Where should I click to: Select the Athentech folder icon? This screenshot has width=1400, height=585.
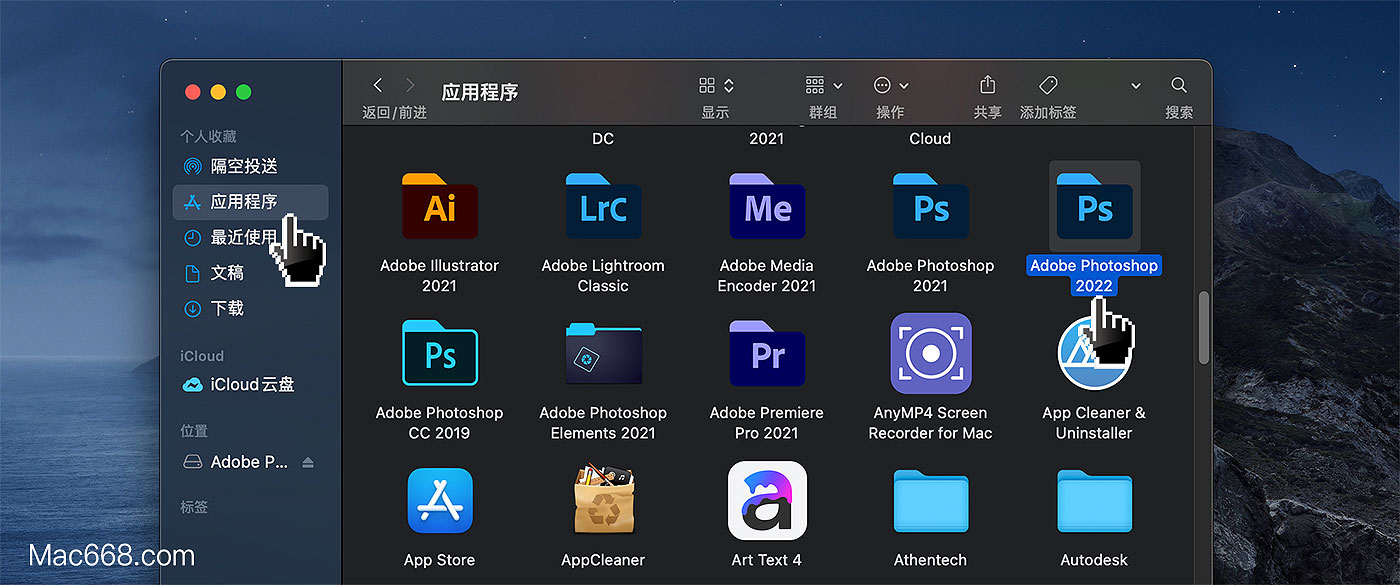point(931,503)
